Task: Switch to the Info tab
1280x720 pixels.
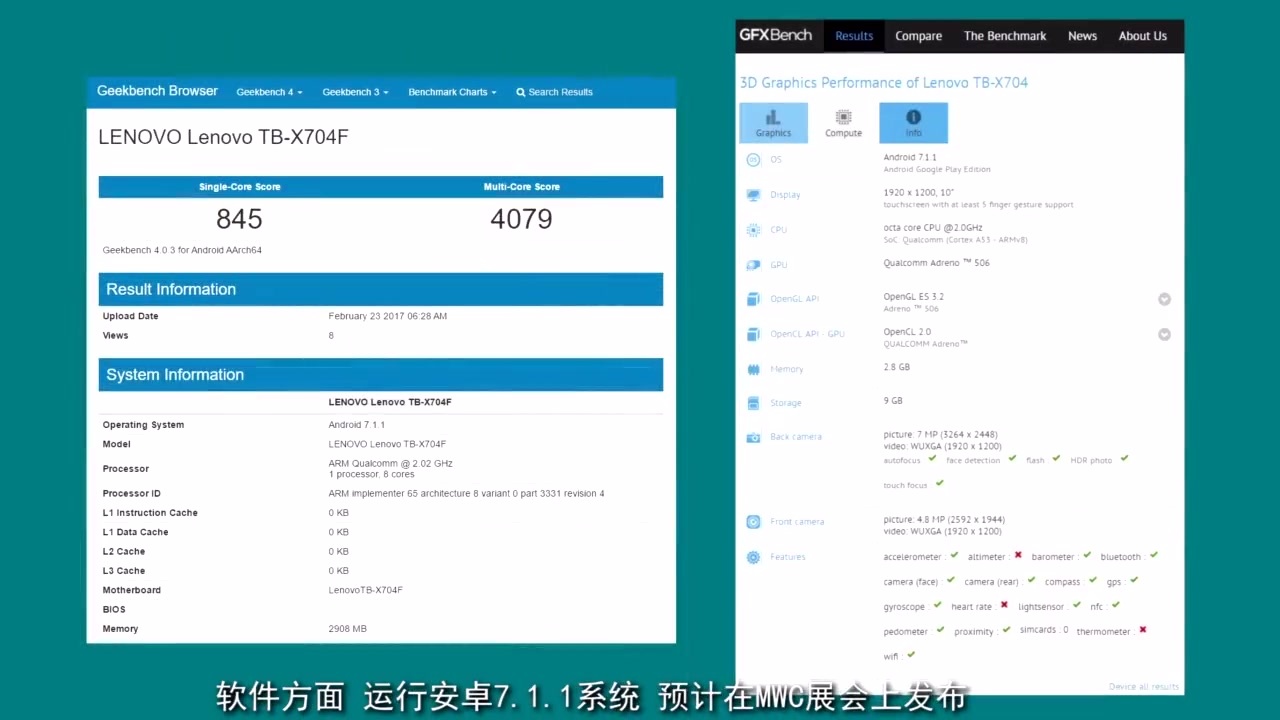Action: [913, 123]
